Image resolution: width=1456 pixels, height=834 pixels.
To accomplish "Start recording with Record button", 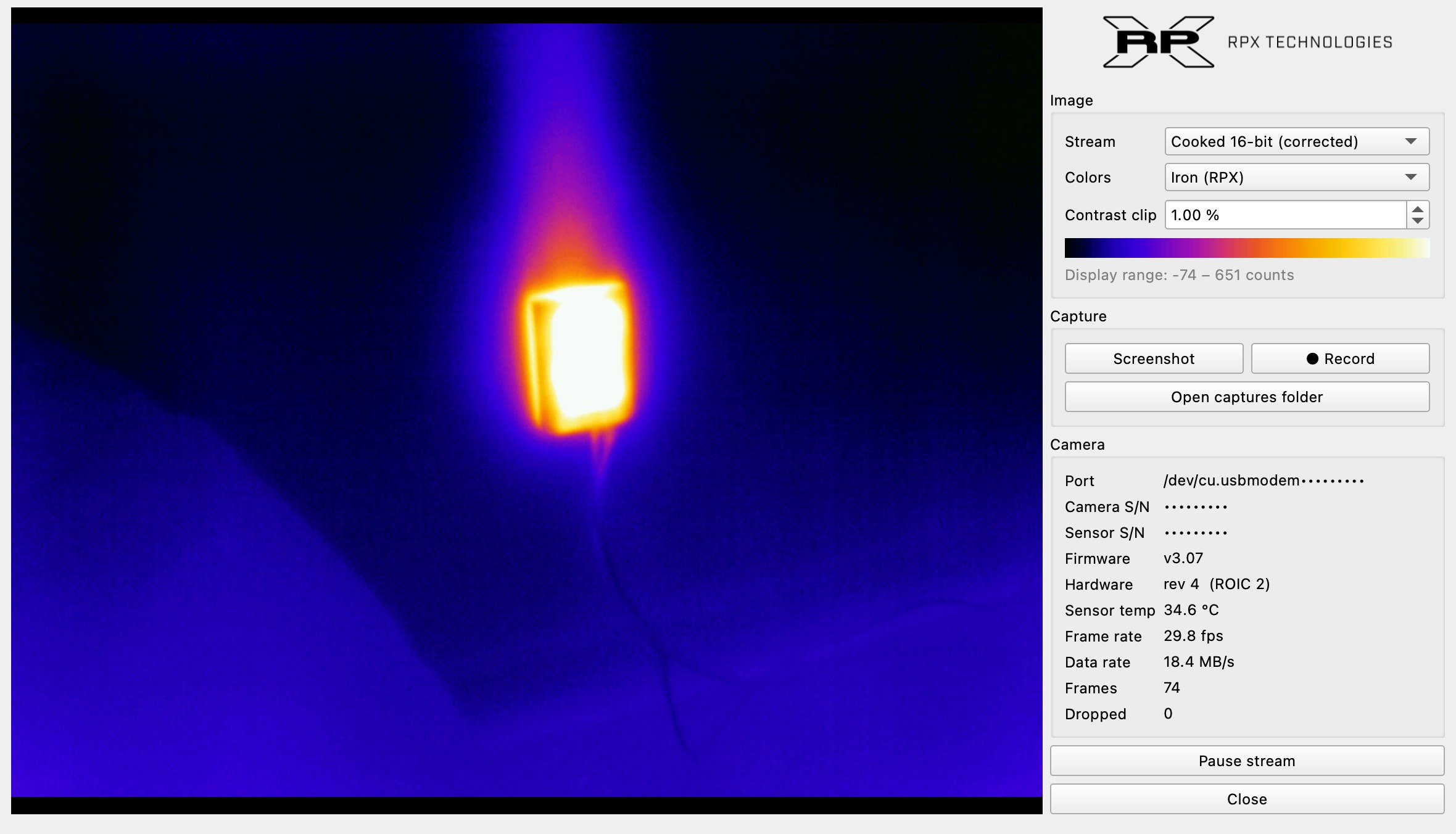I will coord(1340,358).
